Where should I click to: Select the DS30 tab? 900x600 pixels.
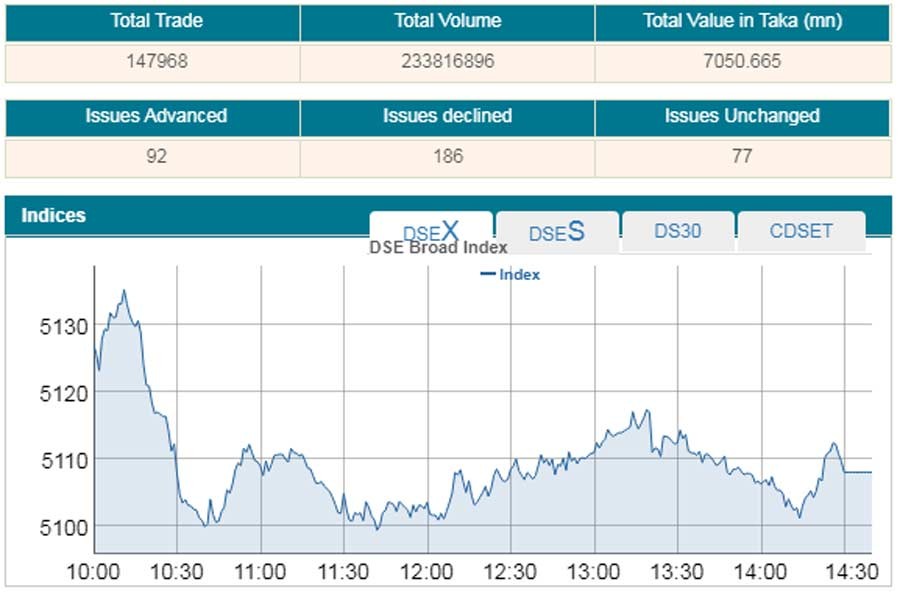pyautogui.click(x=678, y=231)
